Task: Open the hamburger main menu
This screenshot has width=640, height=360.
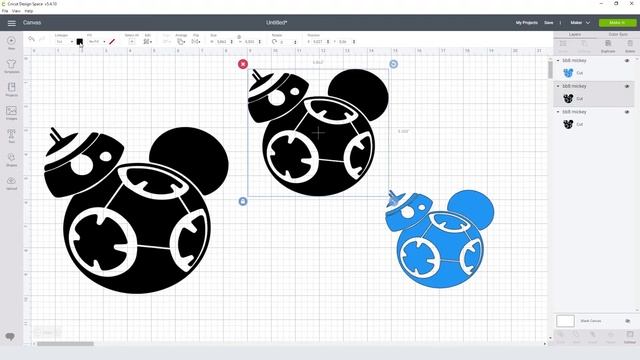Action: (x=11, y=23)
